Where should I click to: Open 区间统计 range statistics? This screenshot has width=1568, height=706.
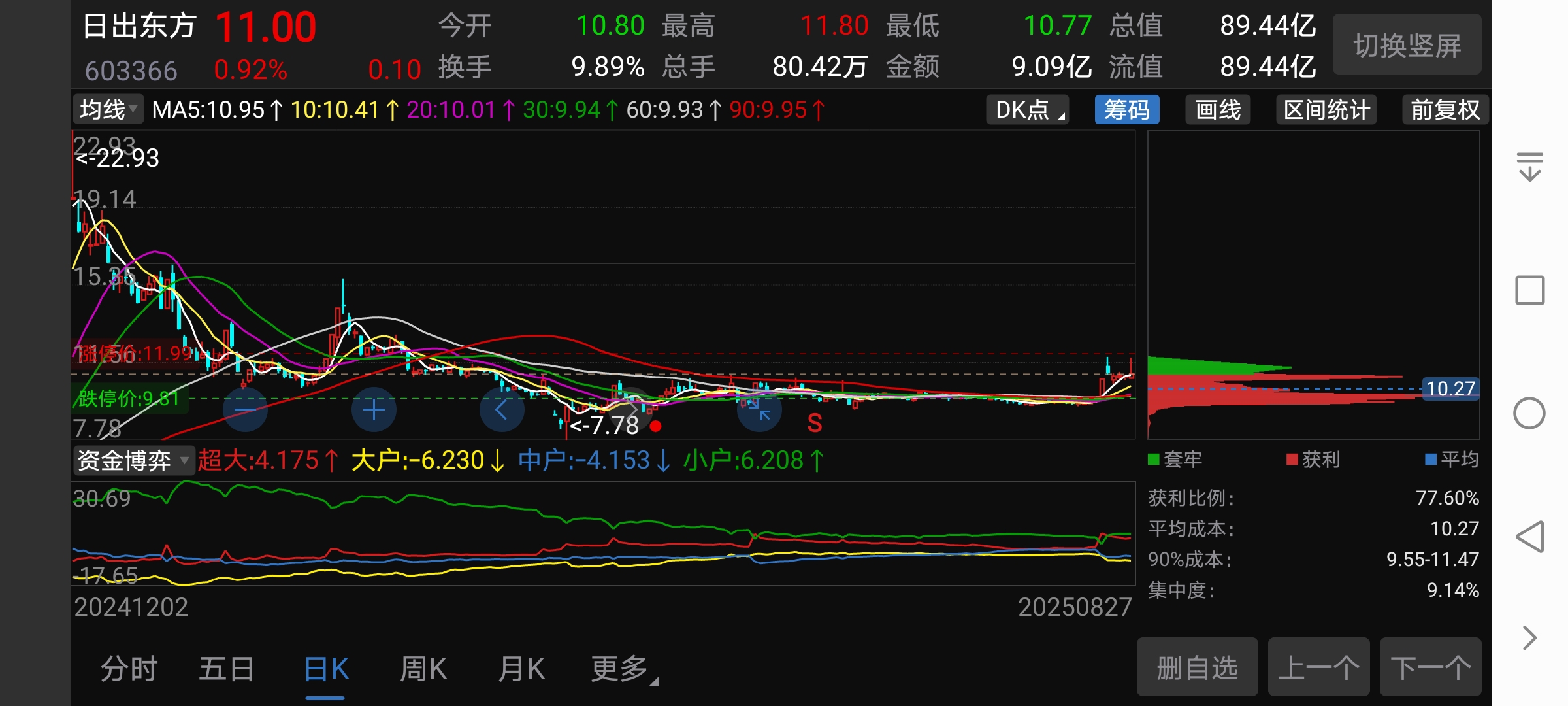tap(1326, 110)
